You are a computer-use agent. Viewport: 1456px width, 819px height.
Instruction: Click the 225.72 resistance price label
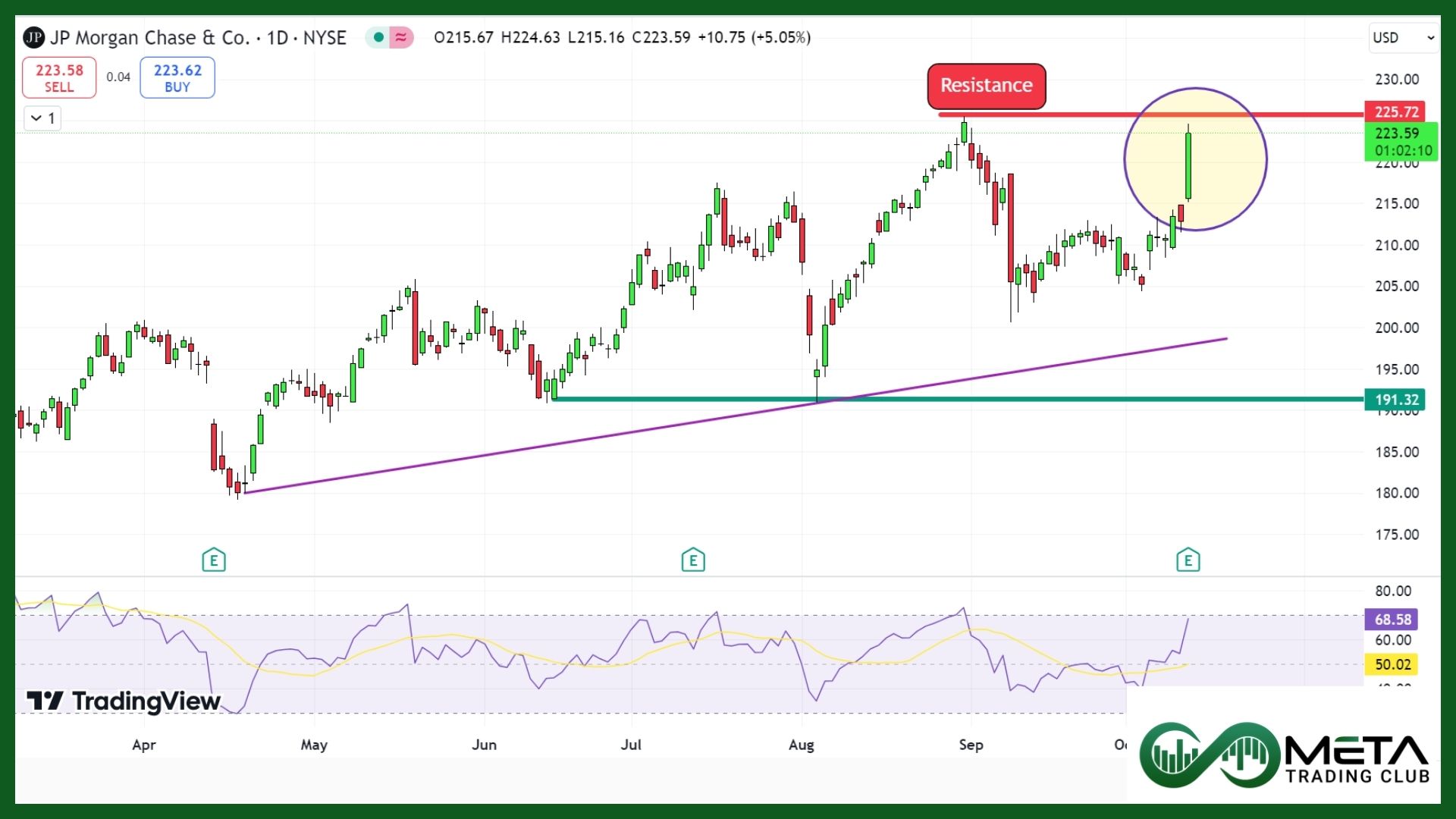(1395, 112)
